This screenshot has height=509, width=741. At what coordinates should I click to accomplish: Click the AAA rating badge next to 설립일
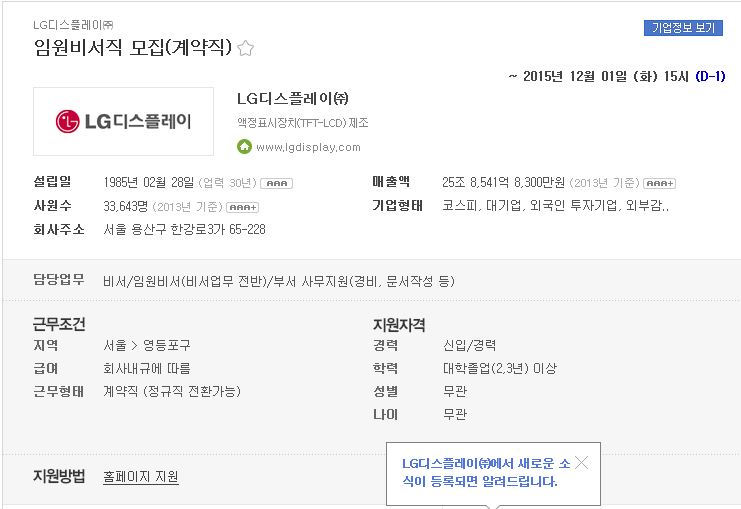click(276, 183)
